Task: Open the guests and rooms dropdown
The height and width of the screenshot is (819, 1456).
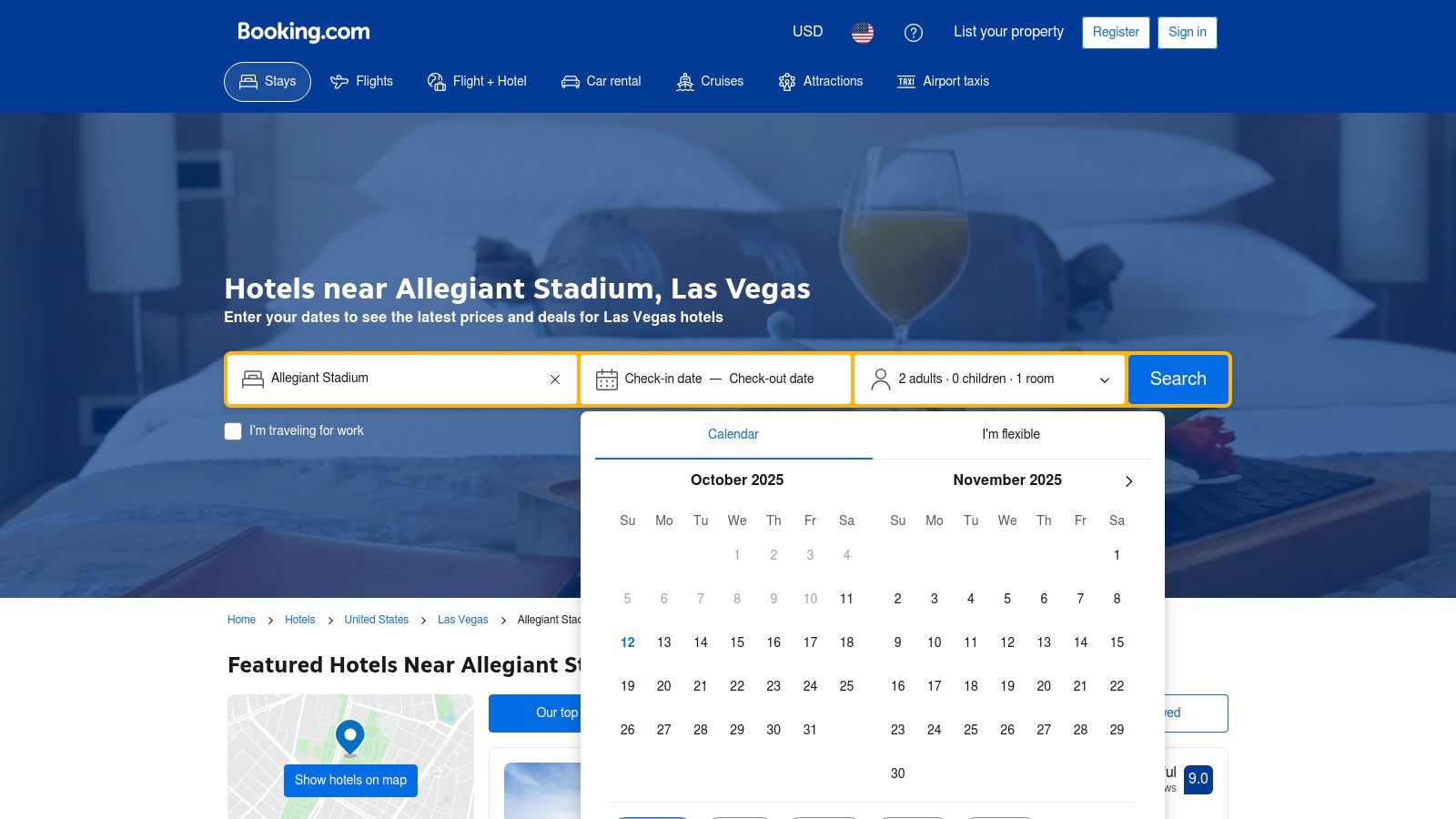Action: tap(990, 379)
